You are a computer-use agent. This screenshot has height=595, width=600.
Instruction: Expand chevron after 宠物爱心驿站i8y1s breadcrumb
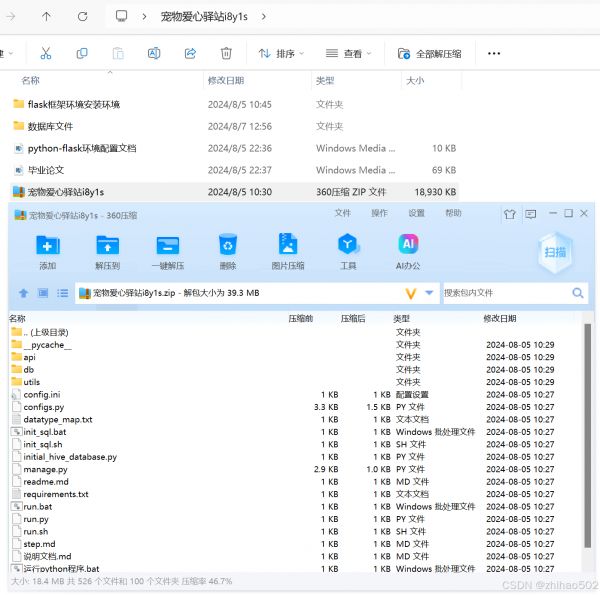pos(264,17)
